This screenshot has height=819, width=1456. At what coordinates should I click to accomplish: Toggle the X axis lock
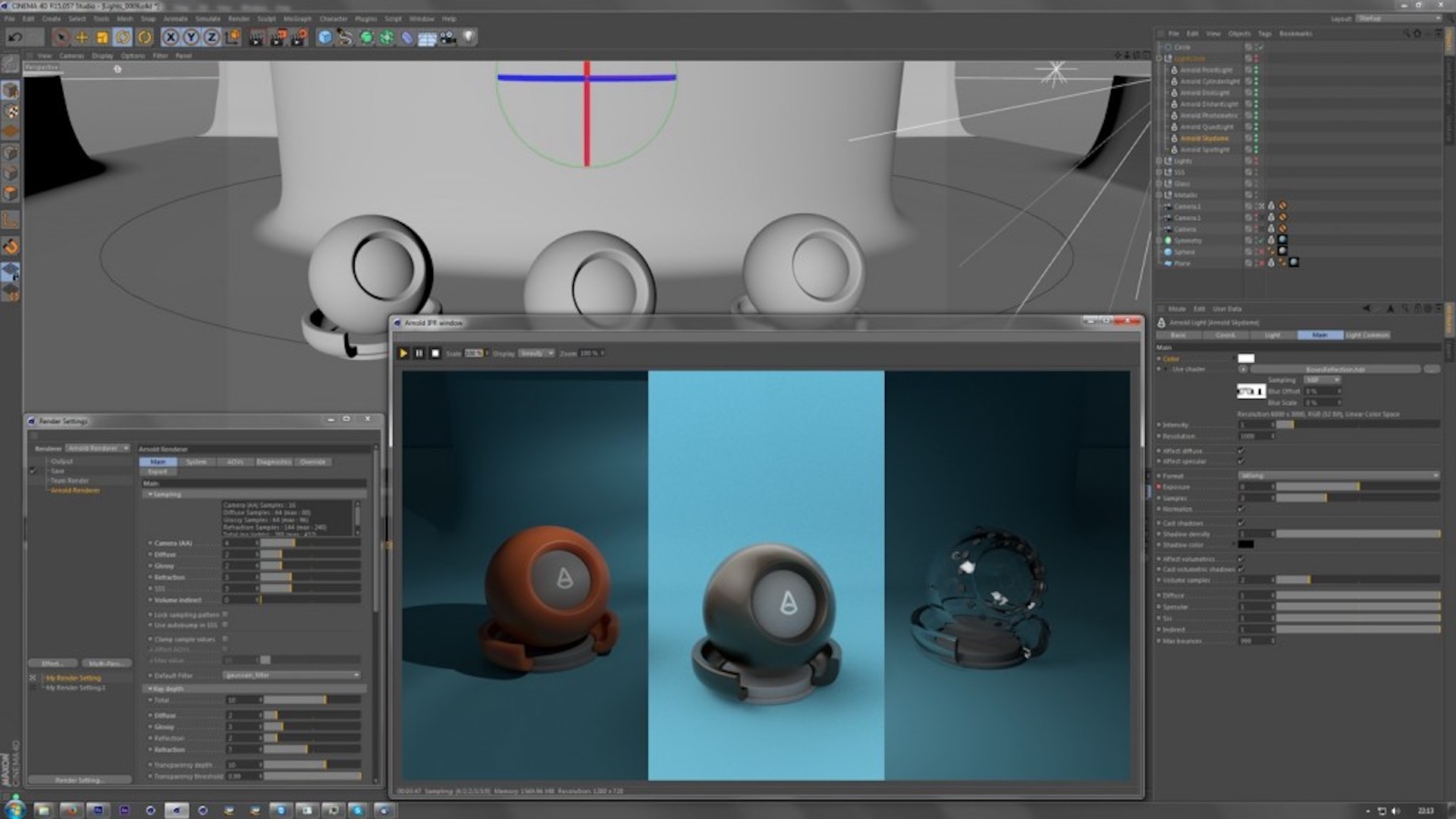pos(171,37)
